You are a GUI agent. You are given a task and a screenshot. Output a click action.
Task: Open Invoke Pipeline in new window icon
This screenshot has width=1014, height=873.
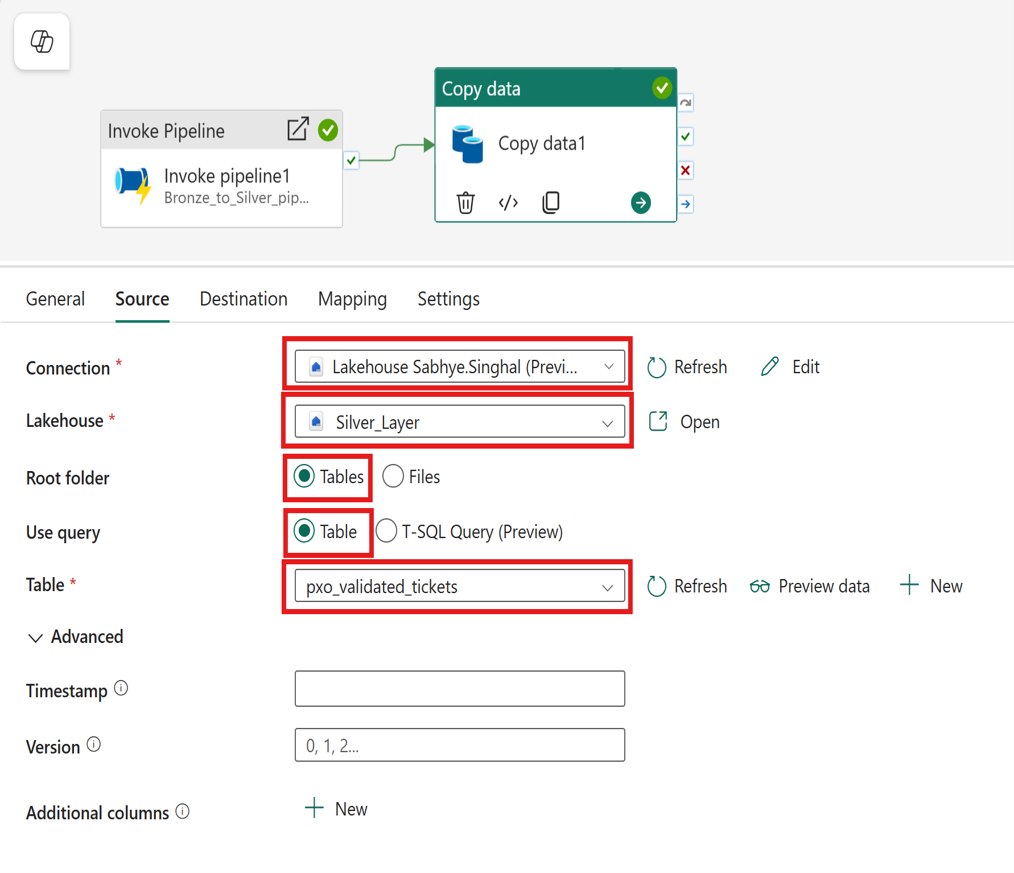pos(298,129)
